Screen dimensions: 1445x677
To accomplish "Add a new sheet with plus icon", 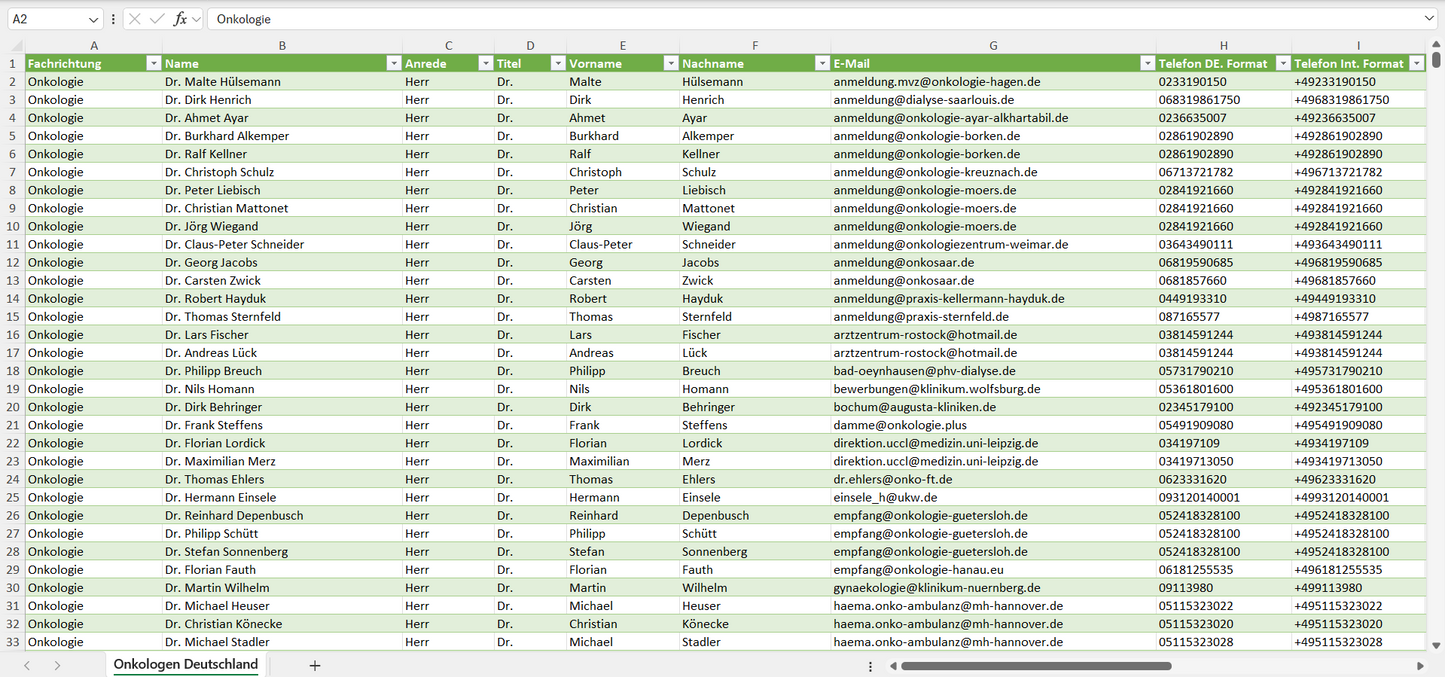I will pos(315,665).
